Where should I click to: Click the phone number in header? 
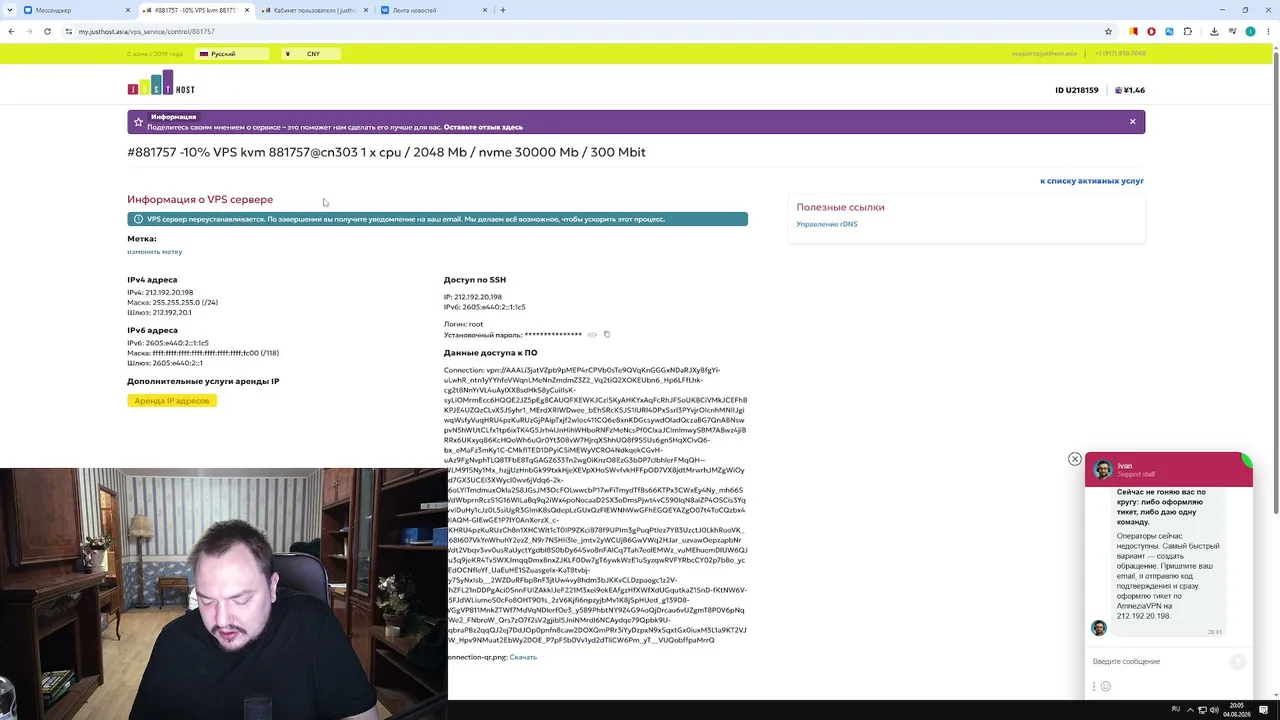coord(1120,54)
